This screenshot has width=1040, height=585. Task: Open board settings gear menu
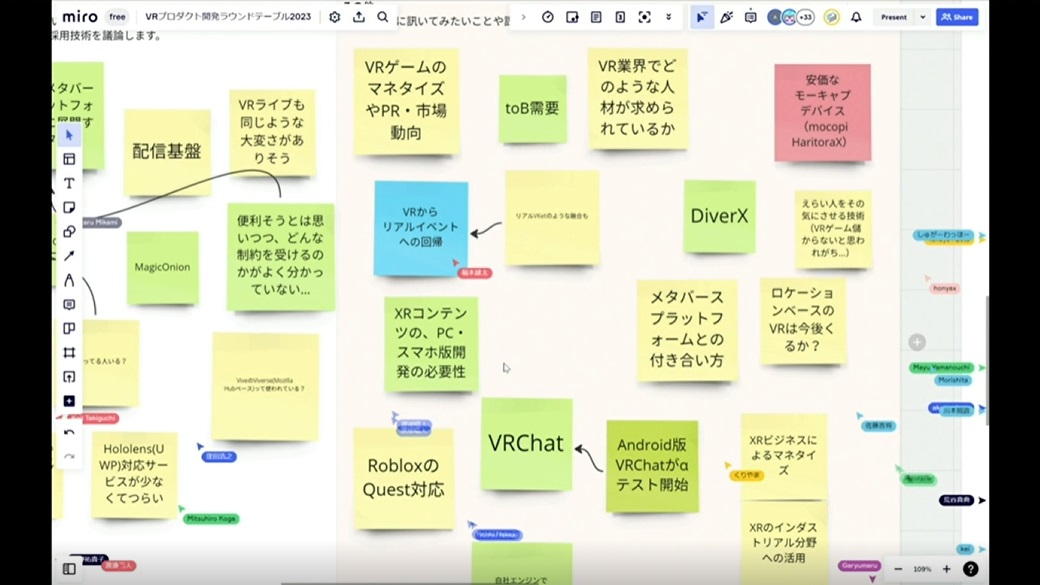coord(335,17)
